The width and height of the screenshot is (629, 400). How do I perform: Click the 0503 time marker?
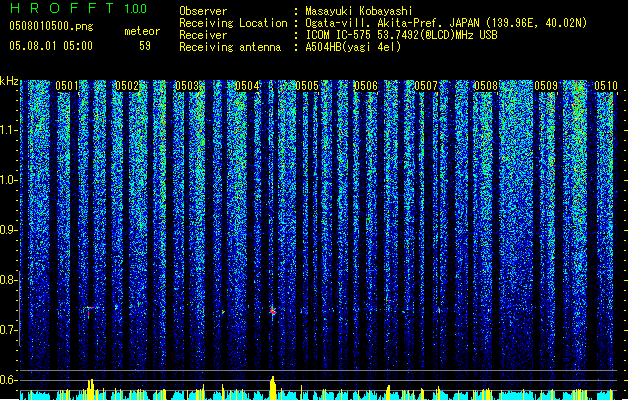(x=187, y=86)
